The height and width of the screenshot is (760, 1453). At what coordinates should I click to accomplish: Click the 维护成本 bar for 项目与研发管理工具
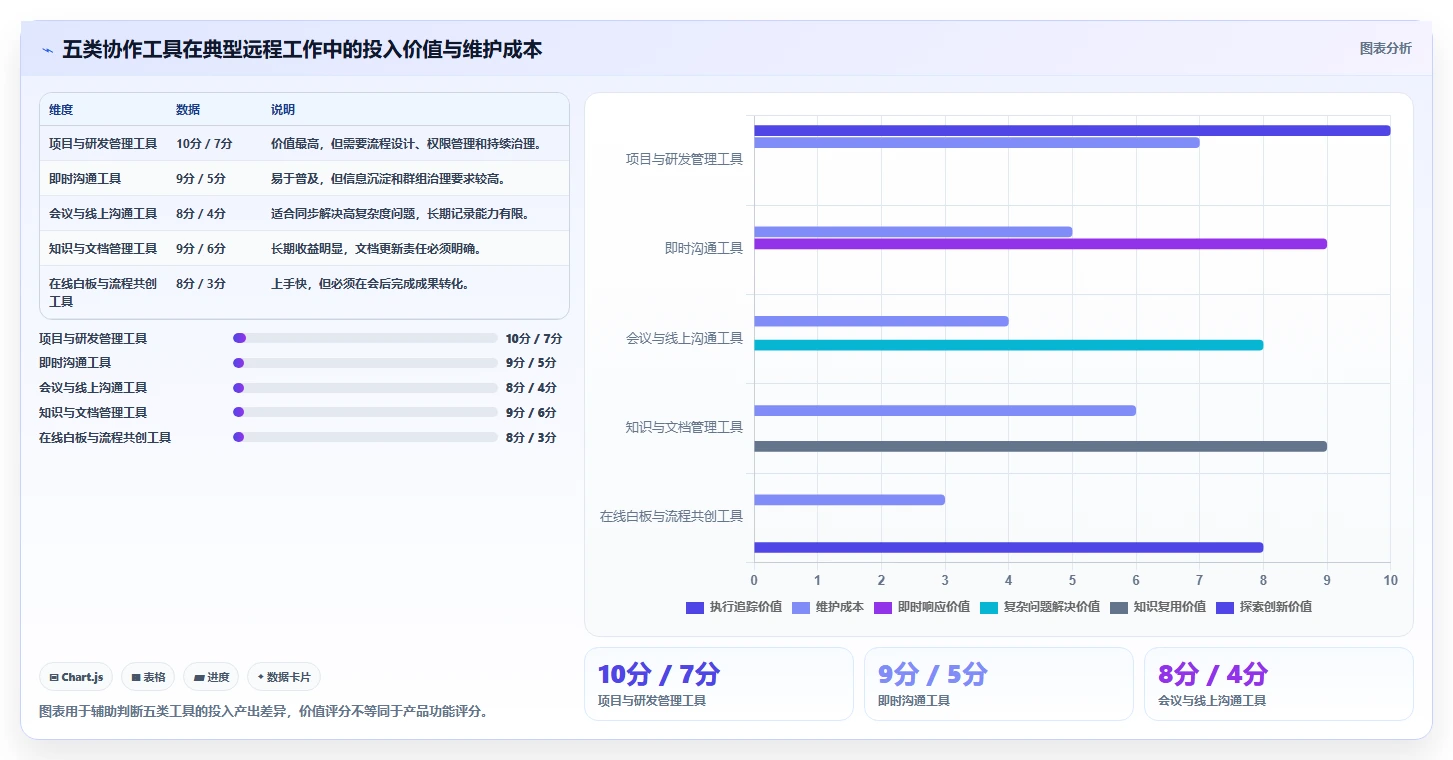977,143
